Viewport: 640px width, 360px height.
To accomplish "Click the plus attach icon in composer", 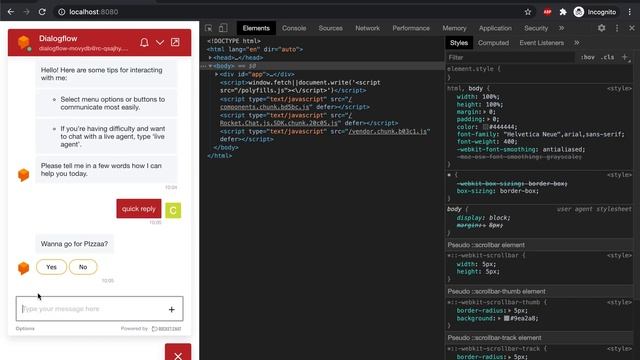I will [x=171, y=309].
